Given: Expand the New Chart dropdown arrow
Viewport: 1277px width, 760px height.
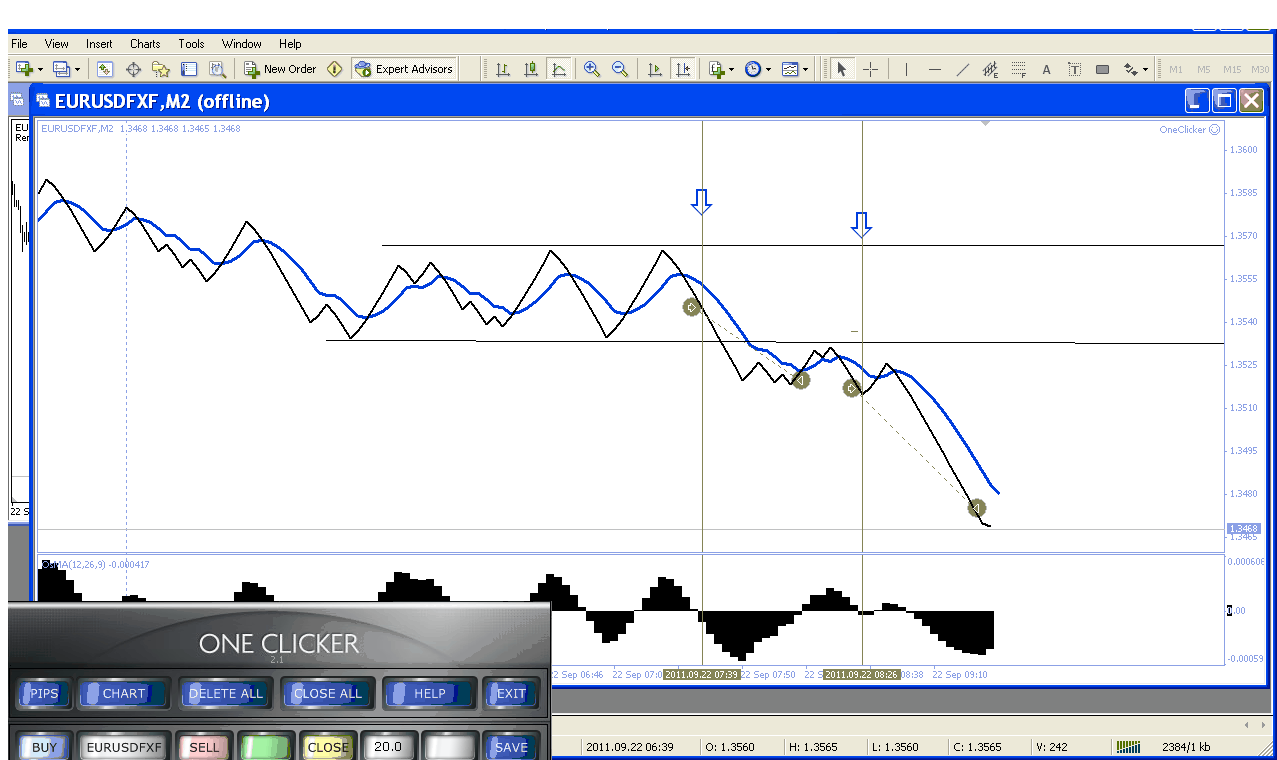Looking at the screenshot, I should tap(39, 69).
